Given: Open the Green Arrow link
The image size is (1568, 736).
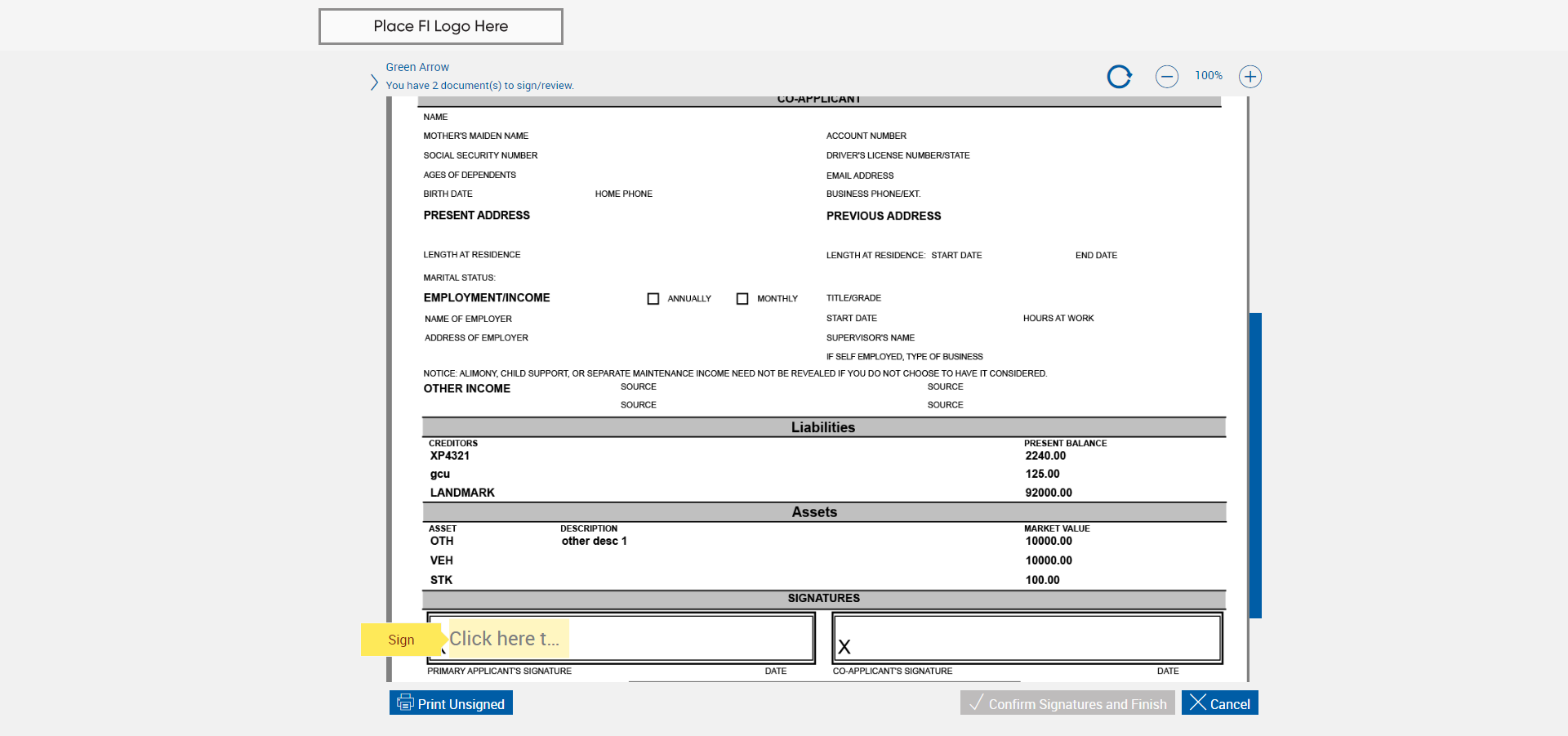Looking at the screenshot, I should coord(417,67).
